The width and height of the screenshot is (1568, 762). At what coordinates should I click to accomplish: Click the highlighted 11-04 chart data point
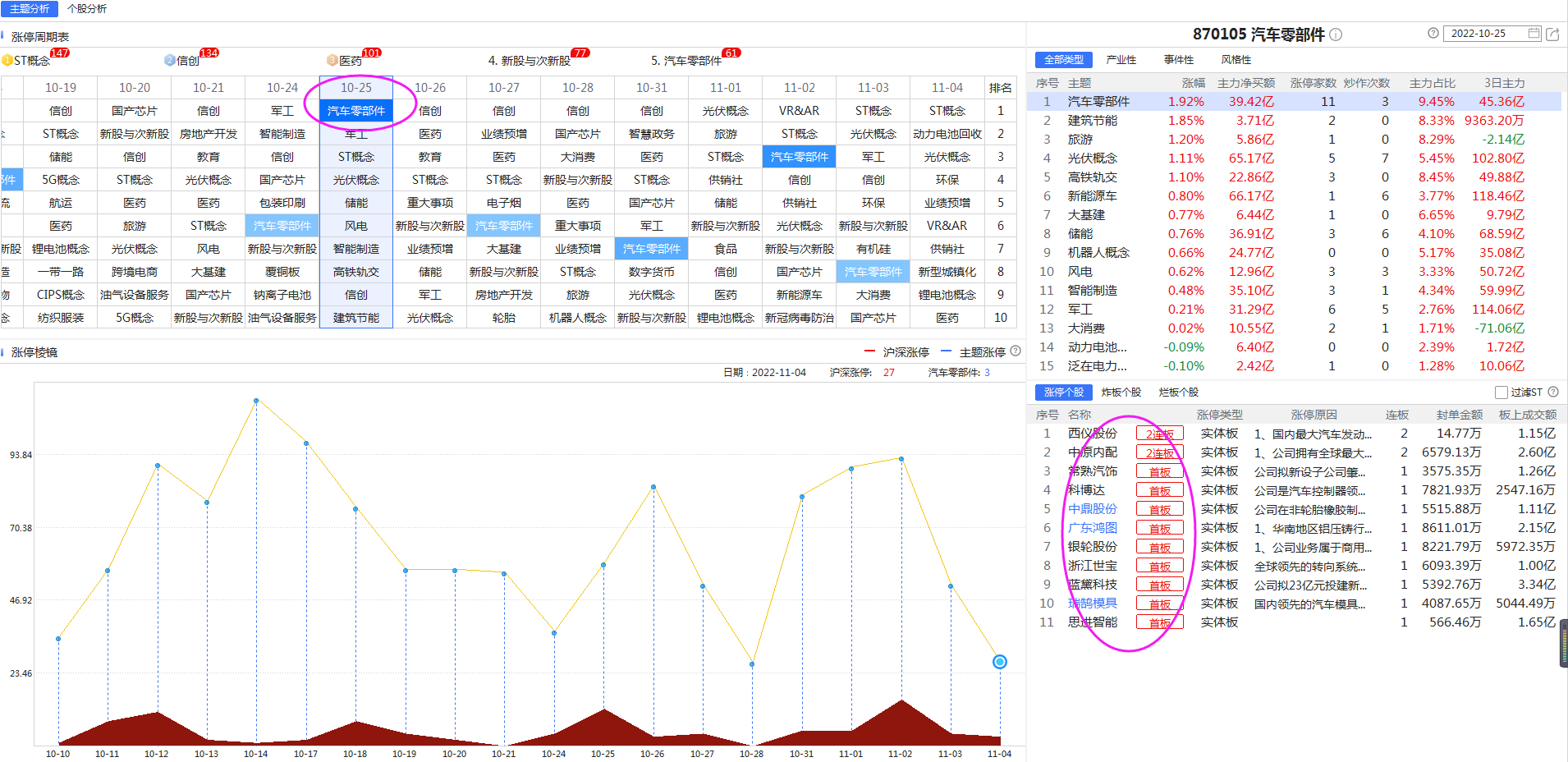coord(999,662)
